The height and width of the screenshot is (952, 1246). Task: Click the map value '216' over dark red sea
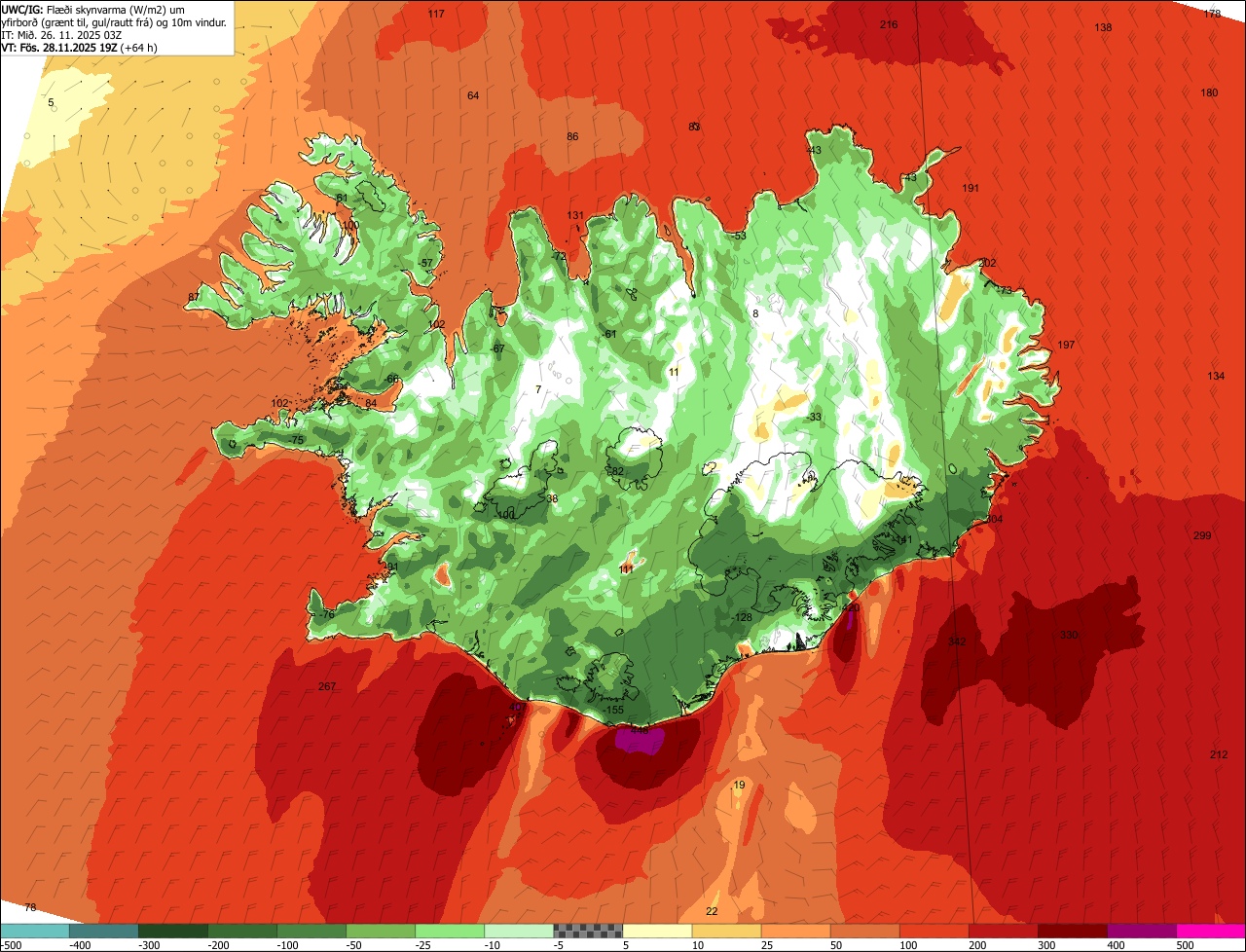[x=889, y=24]
